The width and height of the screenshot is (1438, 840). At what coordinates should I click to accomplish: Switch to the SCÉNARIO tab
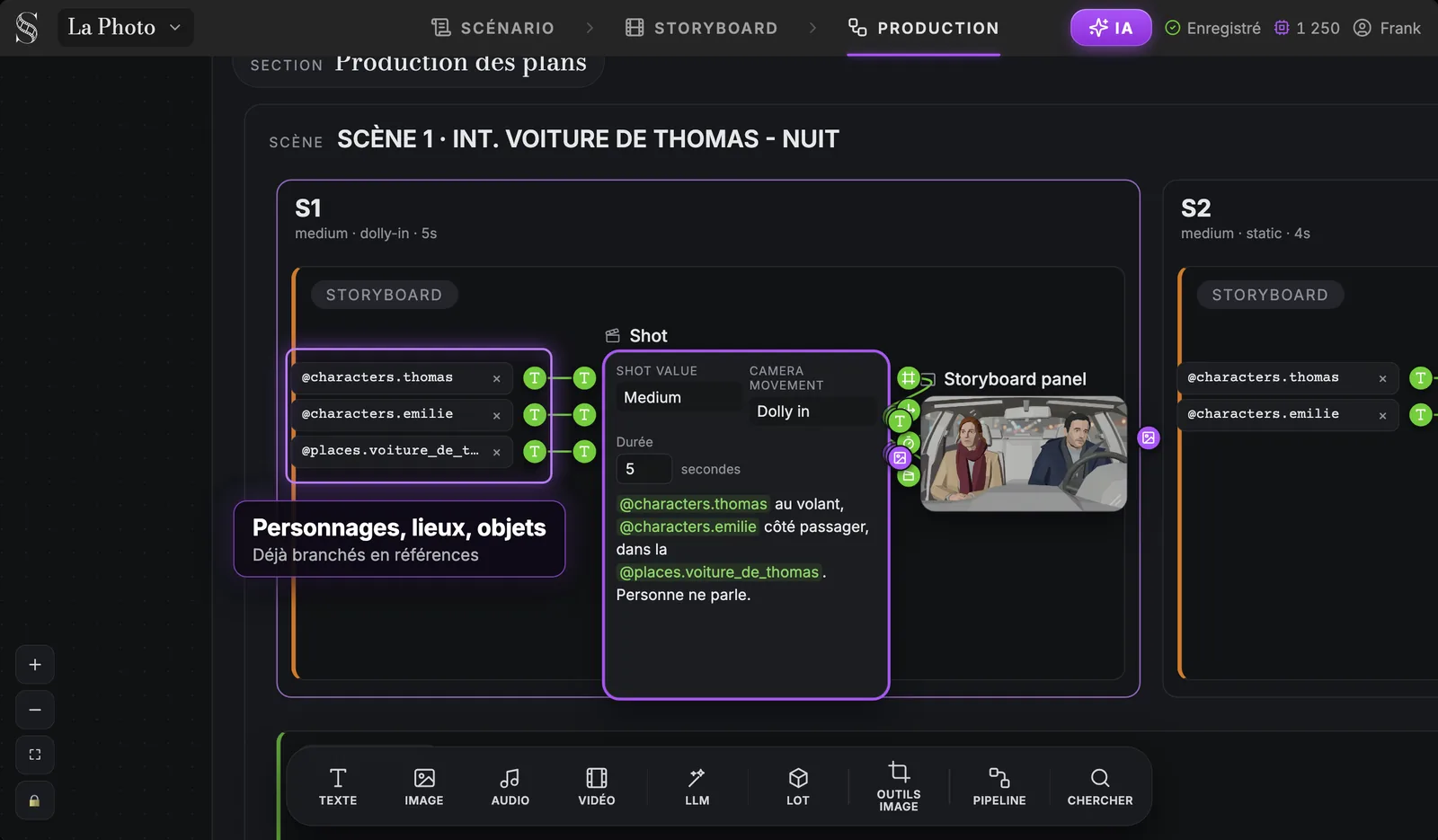coord(493,28)
